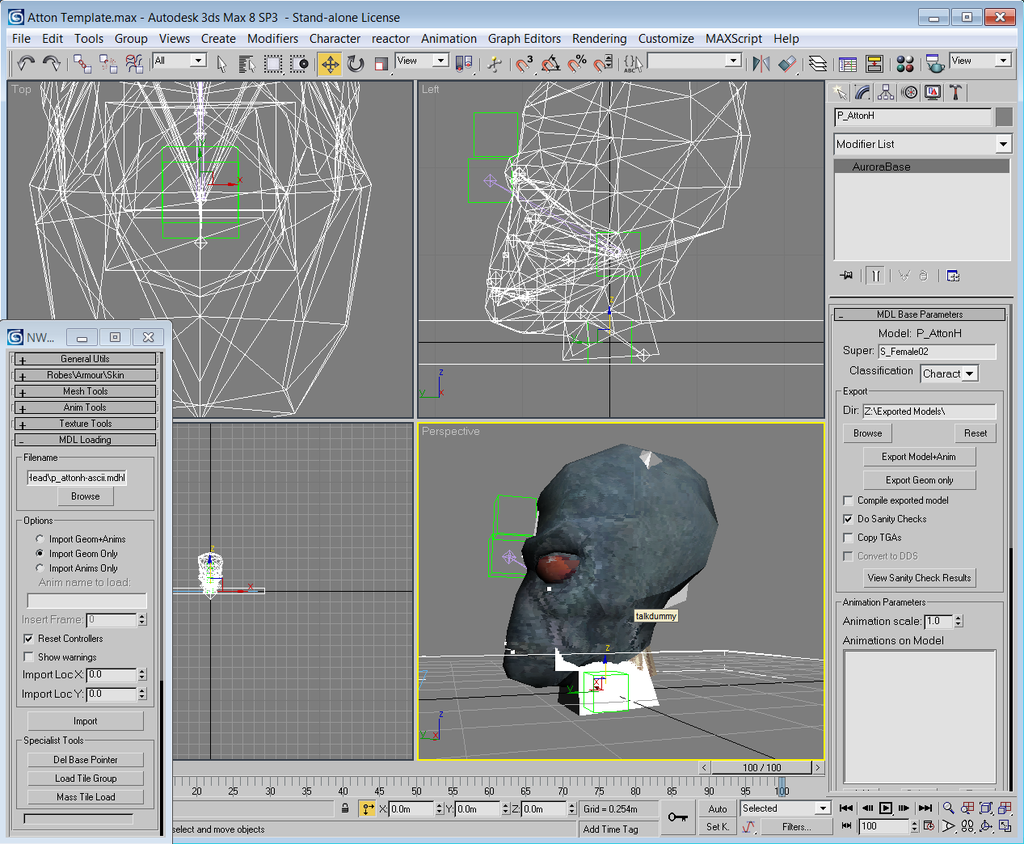Viewport: 1024px width, 844px height.
Task: Open the MAXScript menu
Action: point(733,39)
